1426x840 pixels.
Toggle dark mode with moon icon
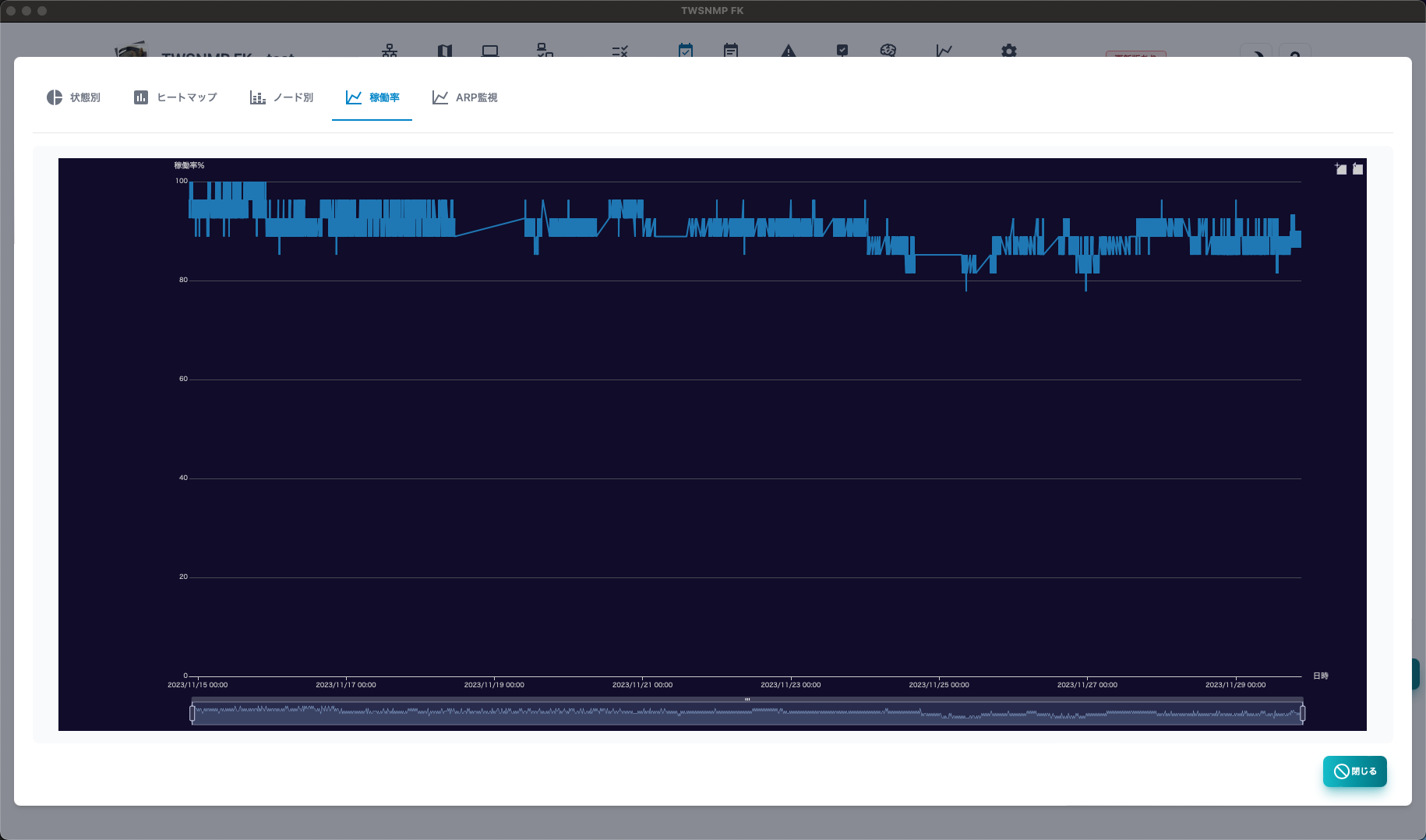click(1256, 52)
